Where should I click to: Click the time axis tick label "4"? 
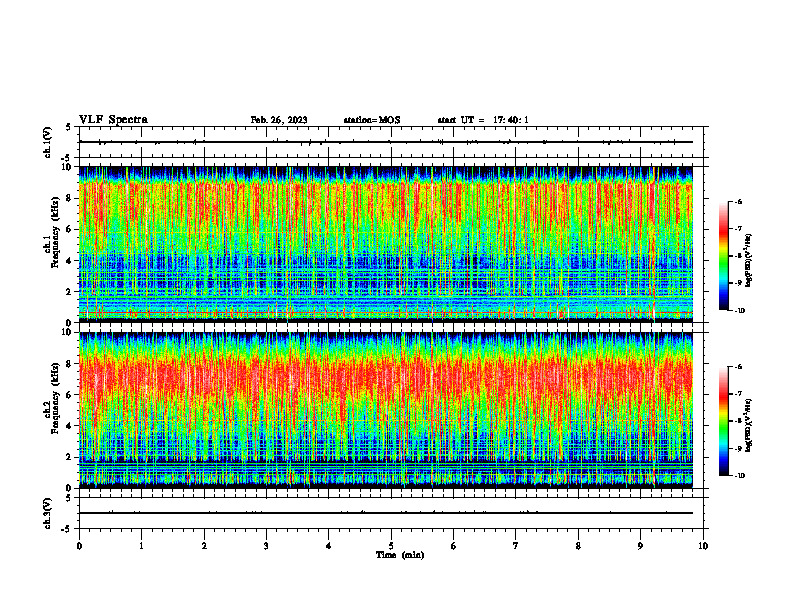[x=329, y=546]
